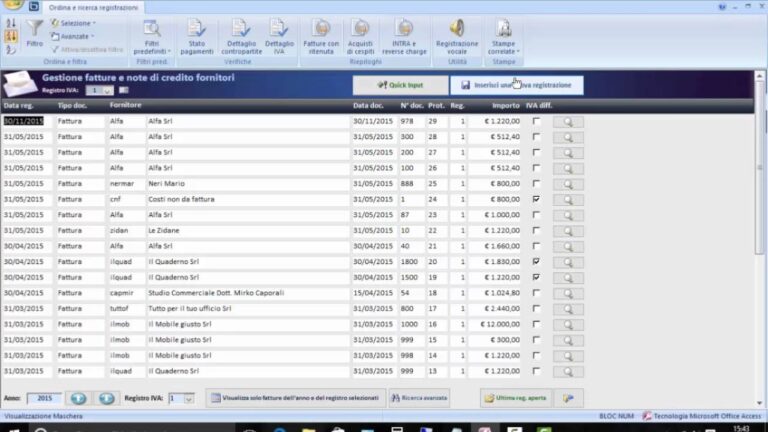Image resolution: width=768 pixels, height=432 pixels.
Task: Click supplier code 'zidan' cell
Action: pyautogui.click(x=126, y=230)
